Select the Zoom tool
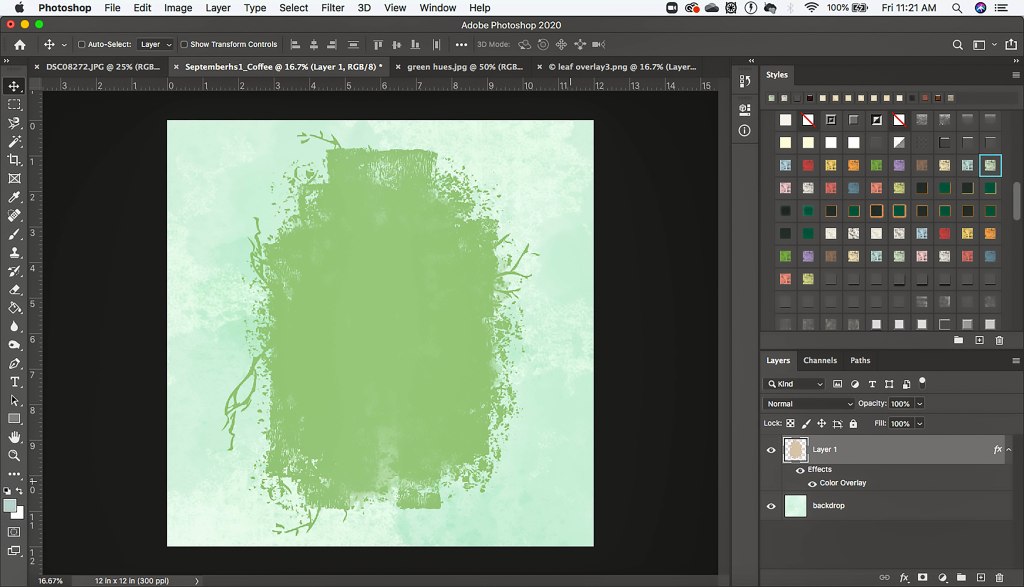 click(14, 455)
